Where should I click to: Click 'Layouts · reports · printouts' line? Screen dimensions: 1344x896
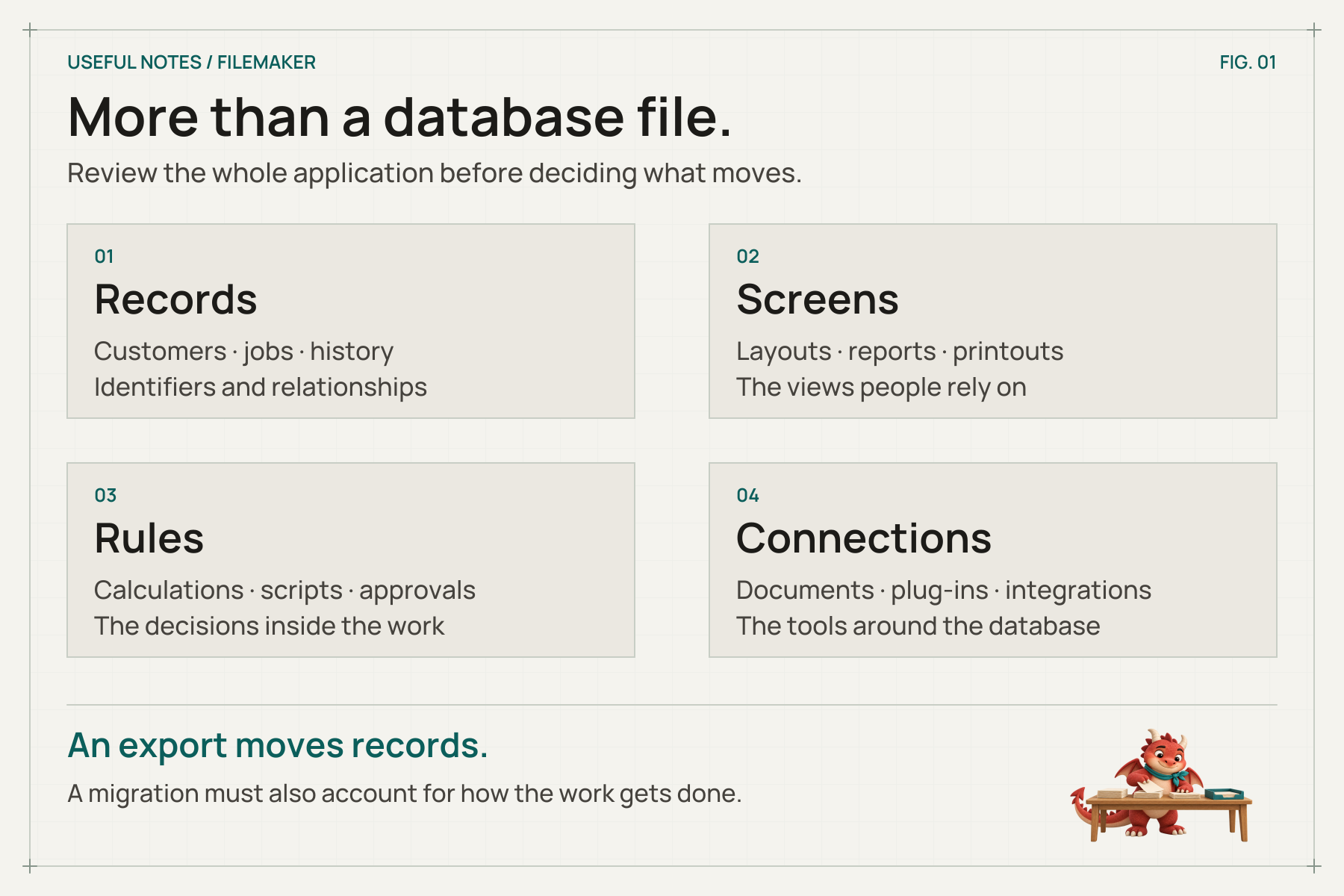tap(900, 351)
